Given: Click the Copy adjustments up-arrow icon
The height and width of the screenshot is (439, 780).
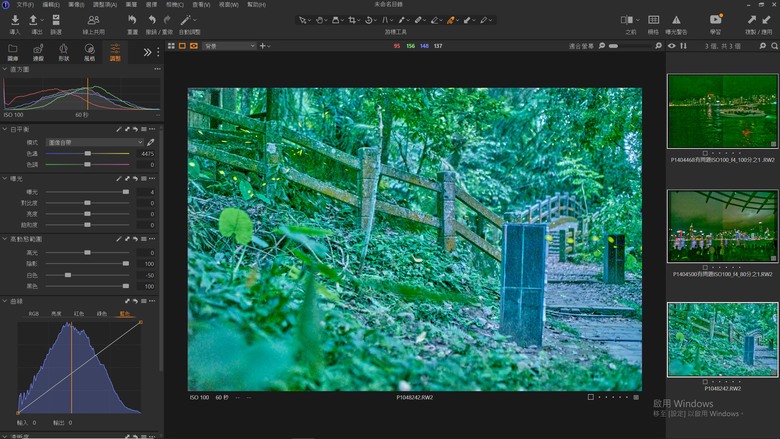Looking at the screenshot, I should point(751,20).
